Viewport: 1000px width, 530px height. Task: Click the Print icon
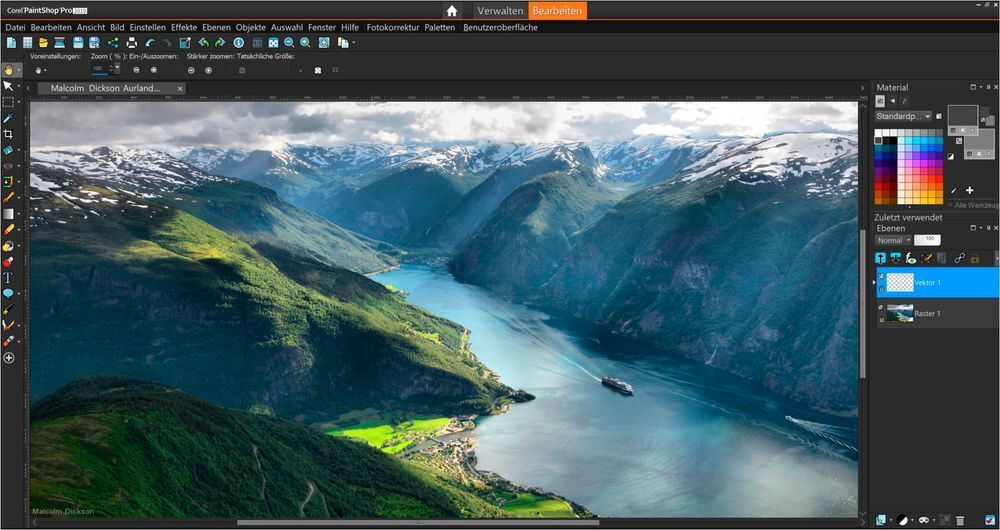132,43
